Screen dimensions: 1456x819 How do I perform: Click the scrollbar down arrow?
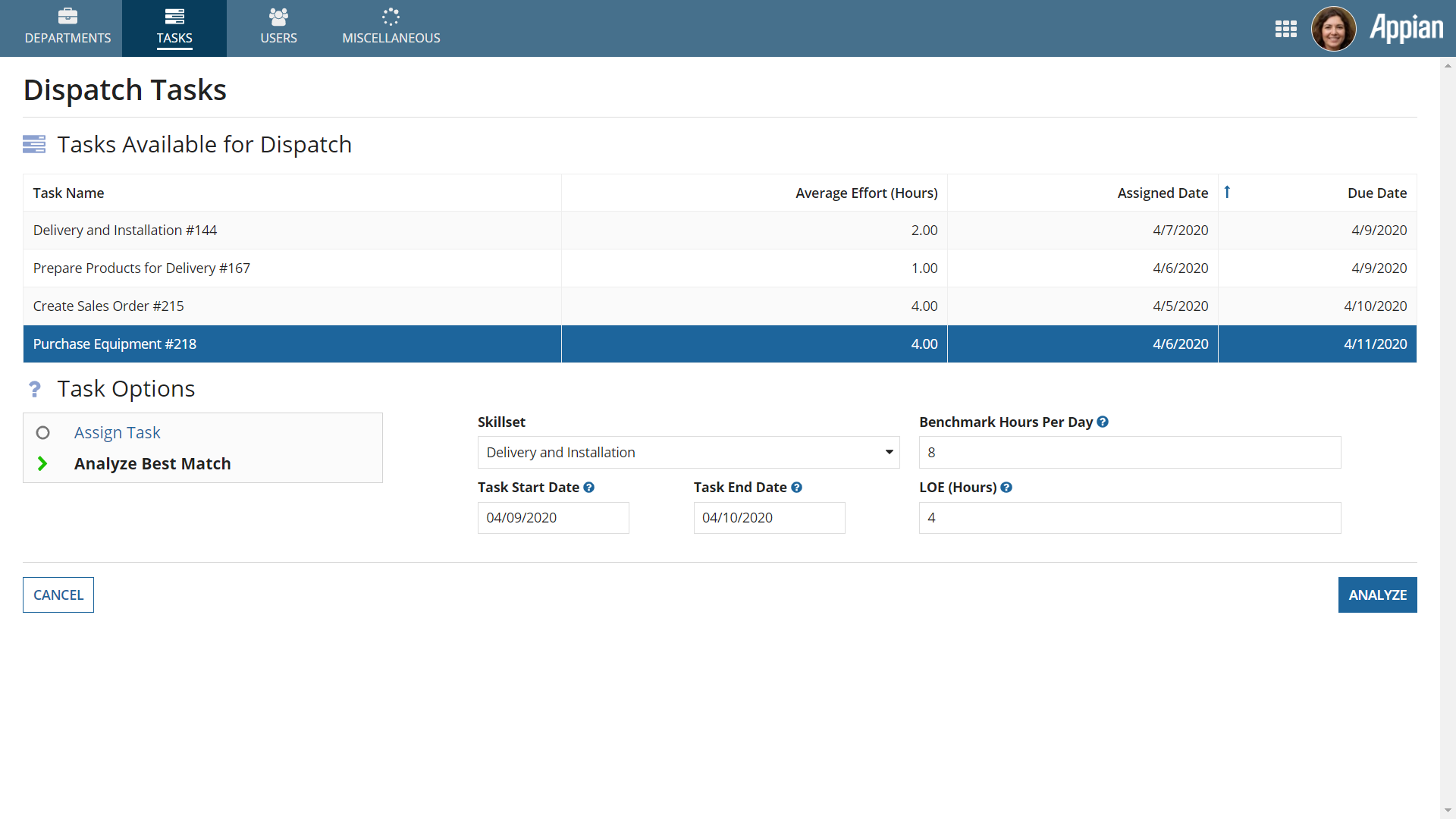pyautogui.click(x=1448, y=811)
